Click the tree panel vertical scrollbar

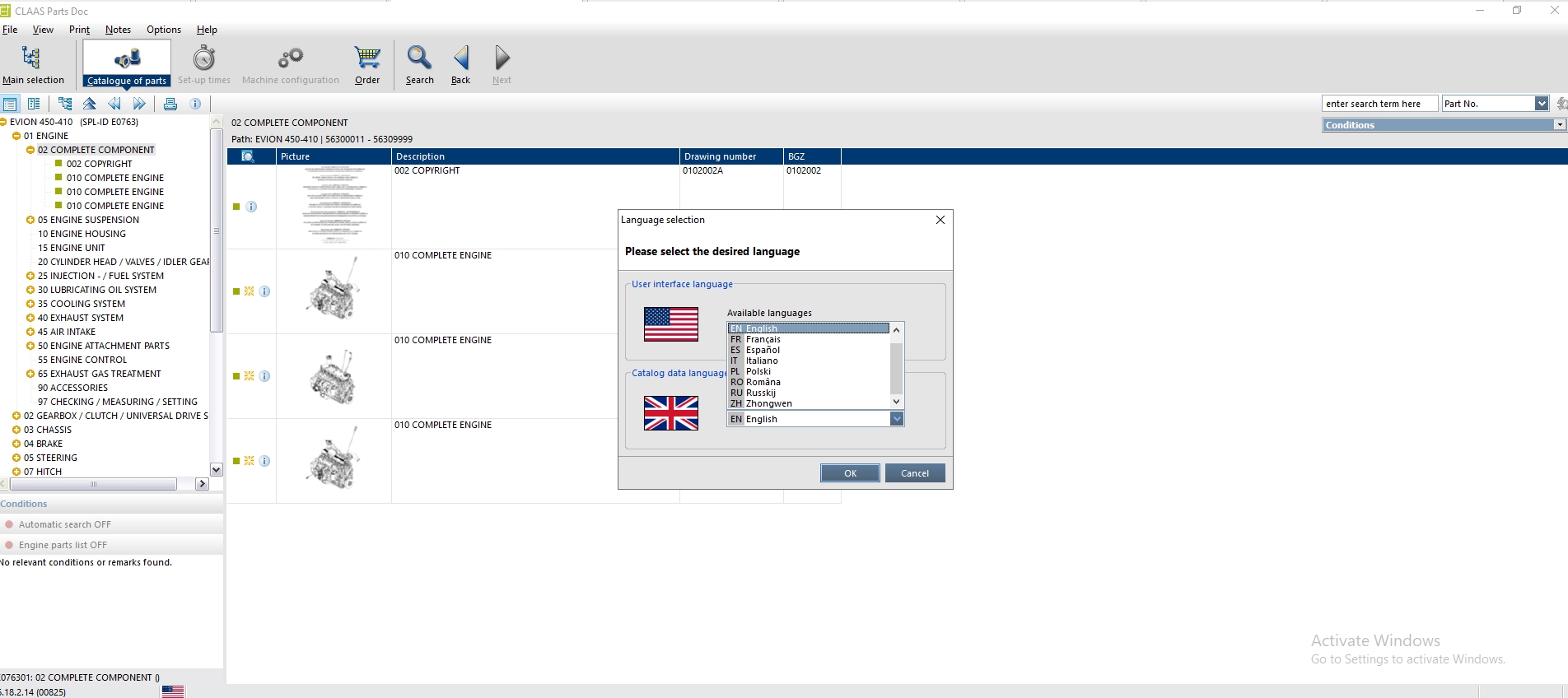217,230
